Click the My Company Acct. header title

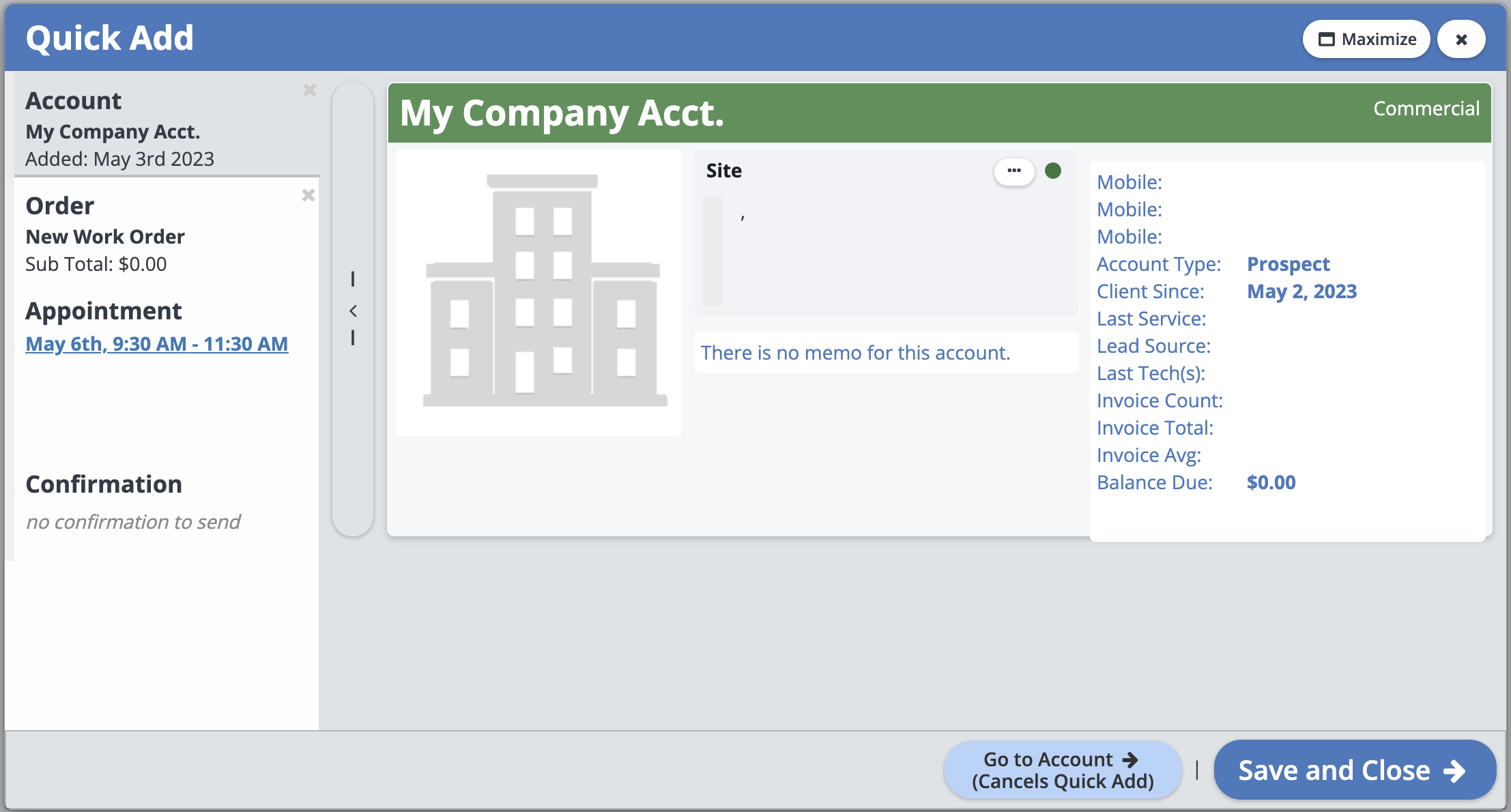[x=562, y=113]
